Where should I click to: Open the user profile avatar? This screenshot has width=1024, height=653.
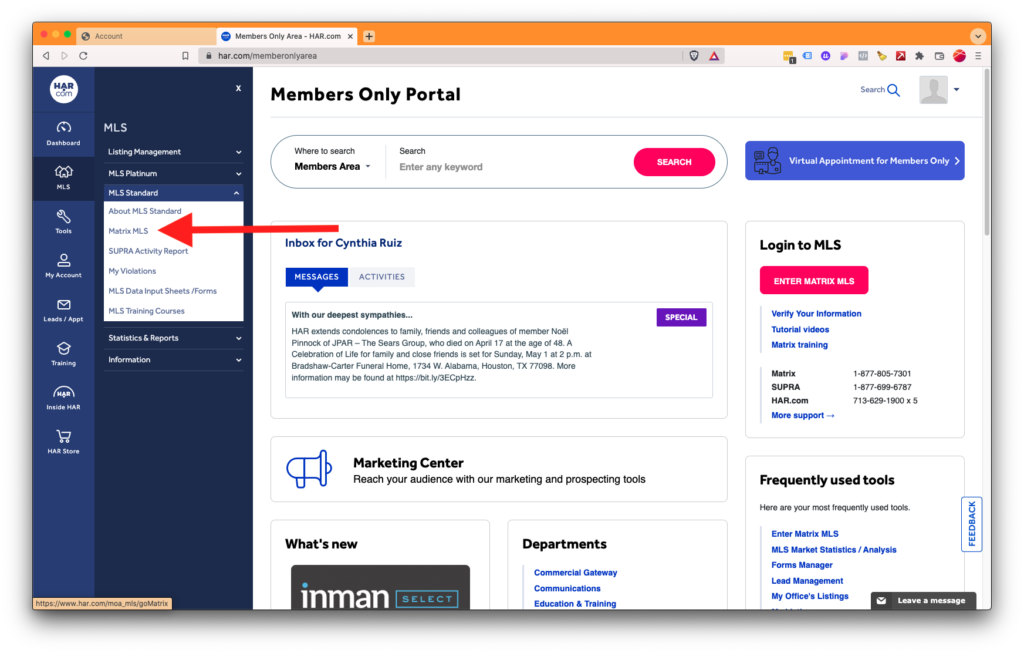[933, 90]
